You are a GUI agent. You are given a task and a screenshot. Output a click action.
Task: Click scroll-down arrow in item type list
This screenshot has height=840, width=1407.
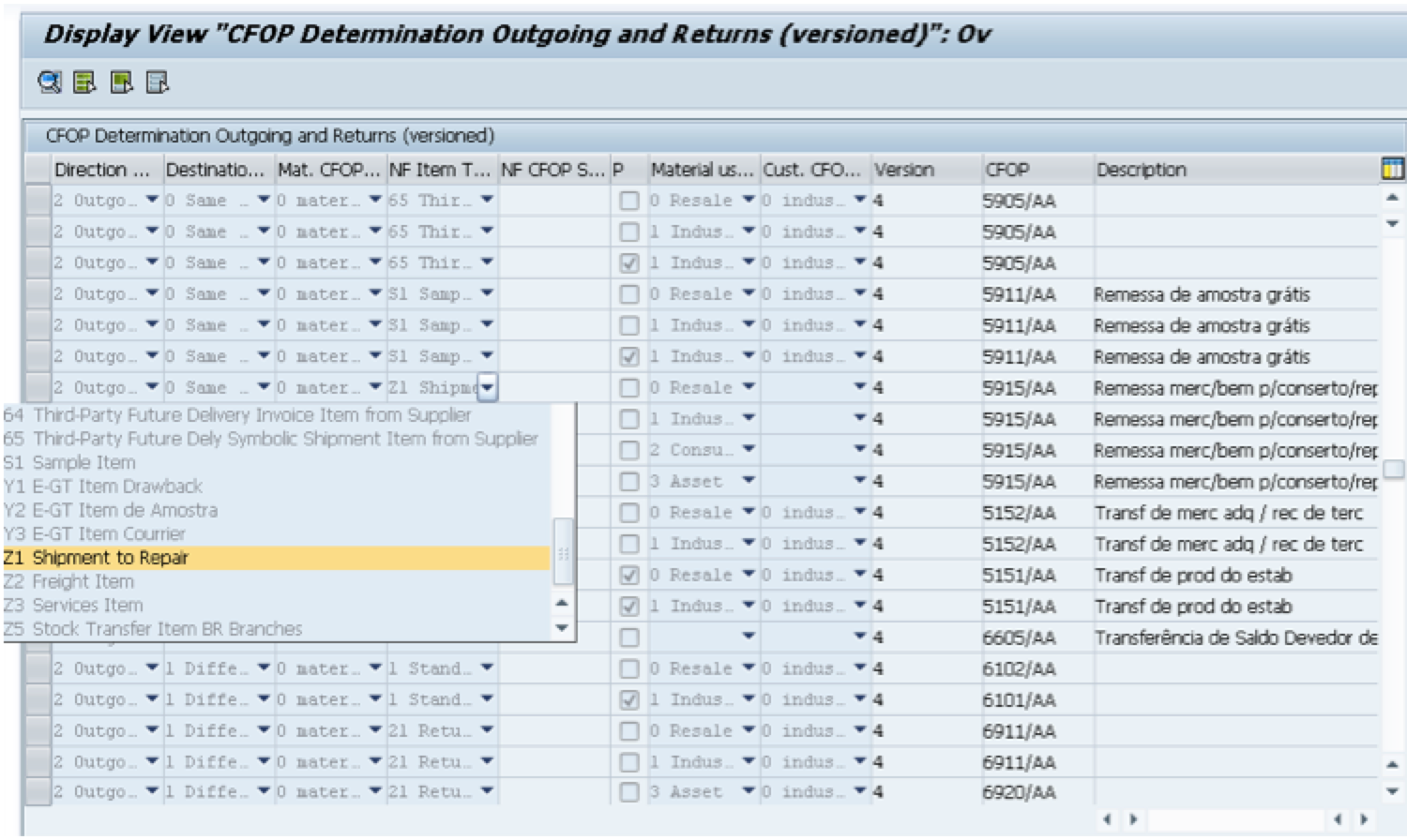[x=562, y=627]
